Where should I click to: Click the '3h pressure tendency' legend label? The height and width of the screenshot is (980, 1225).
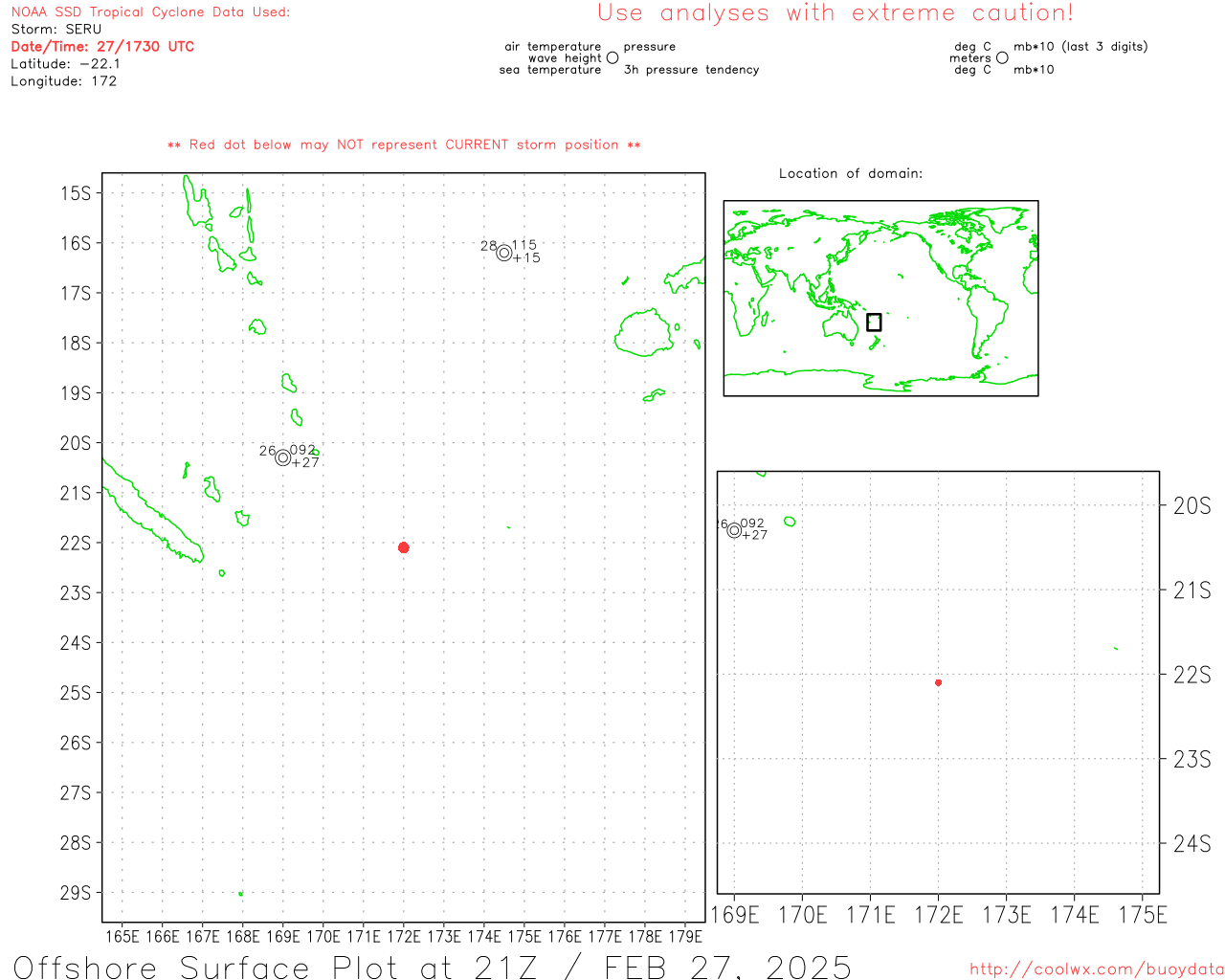[x=691, y=70]
